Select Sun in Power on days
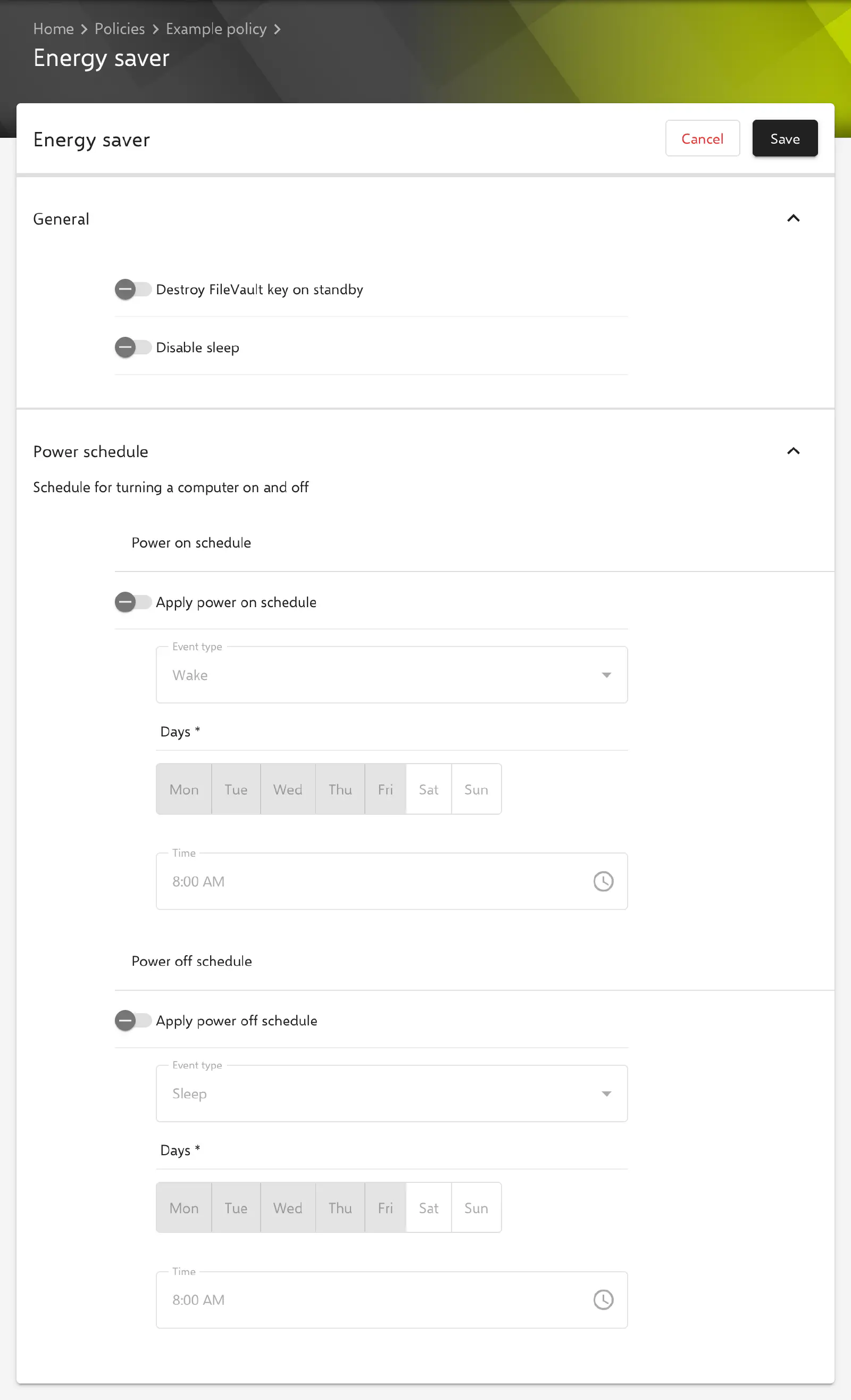851x1400 pixels. 476,789
